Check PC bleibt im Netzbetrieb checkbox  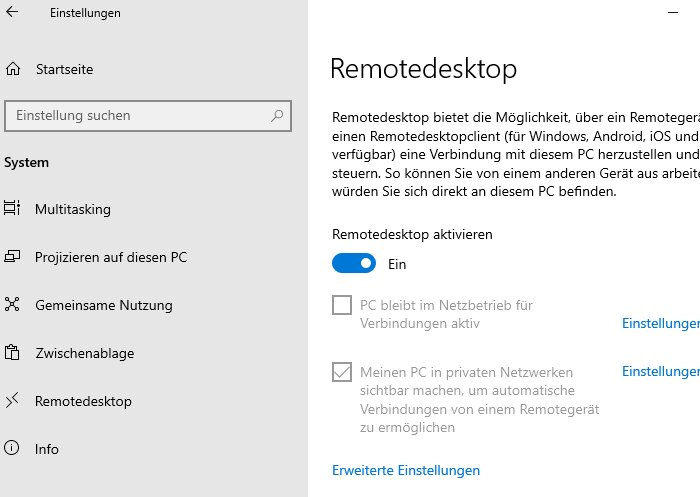pos(342,305)
